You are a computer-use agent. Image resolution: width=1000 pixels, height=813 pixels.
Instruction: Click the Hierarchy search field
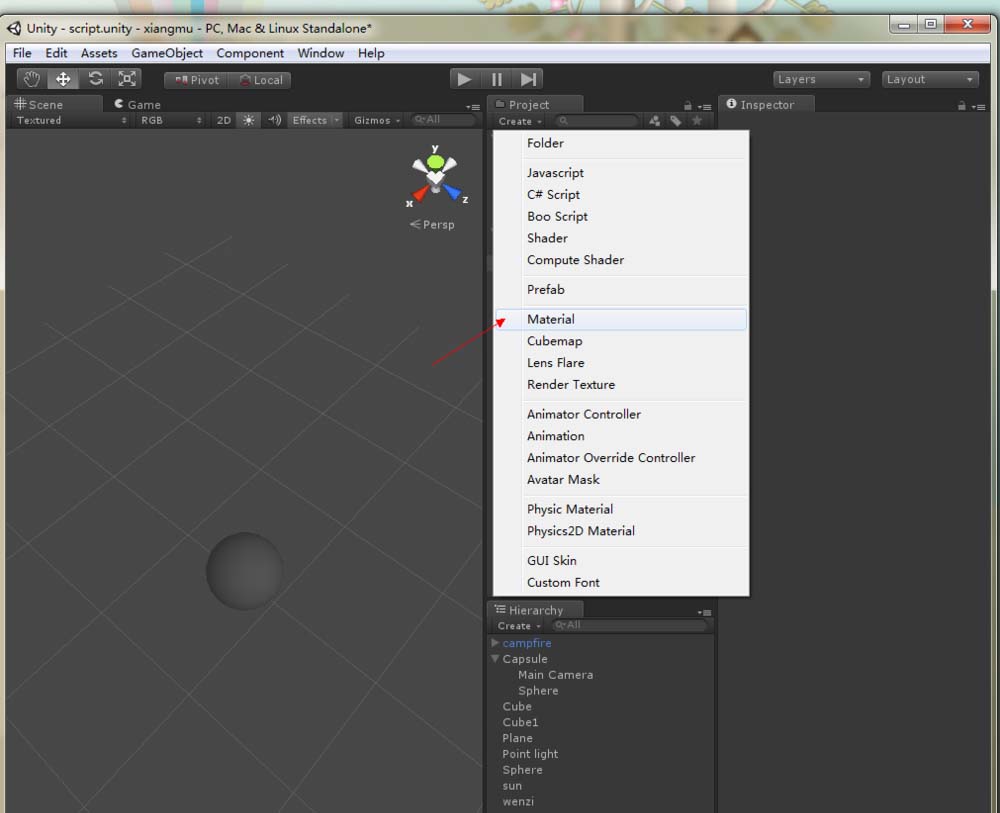coord(630,626)
